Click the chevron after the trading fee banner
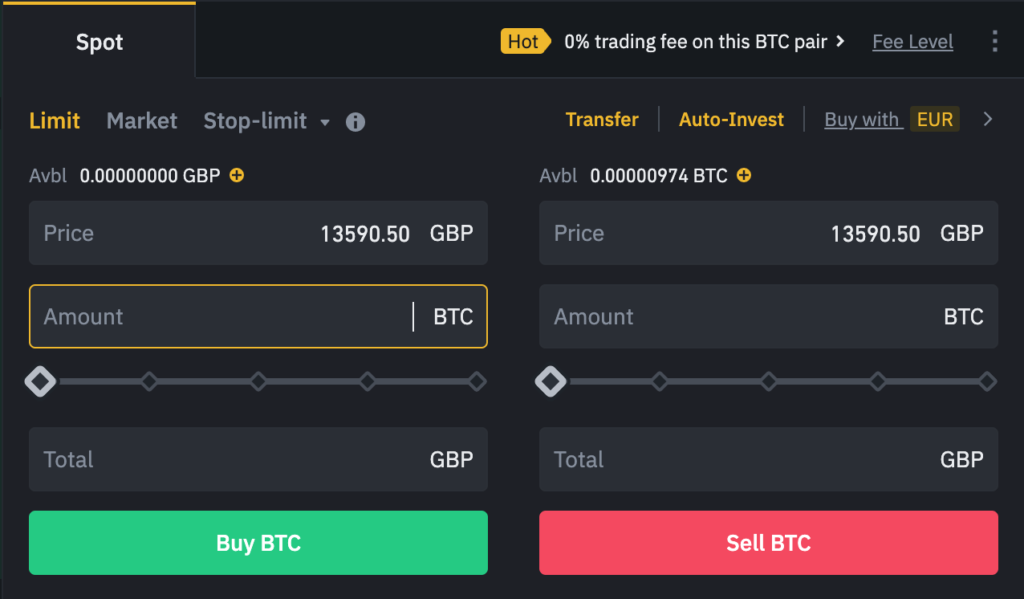 [840, 41]
